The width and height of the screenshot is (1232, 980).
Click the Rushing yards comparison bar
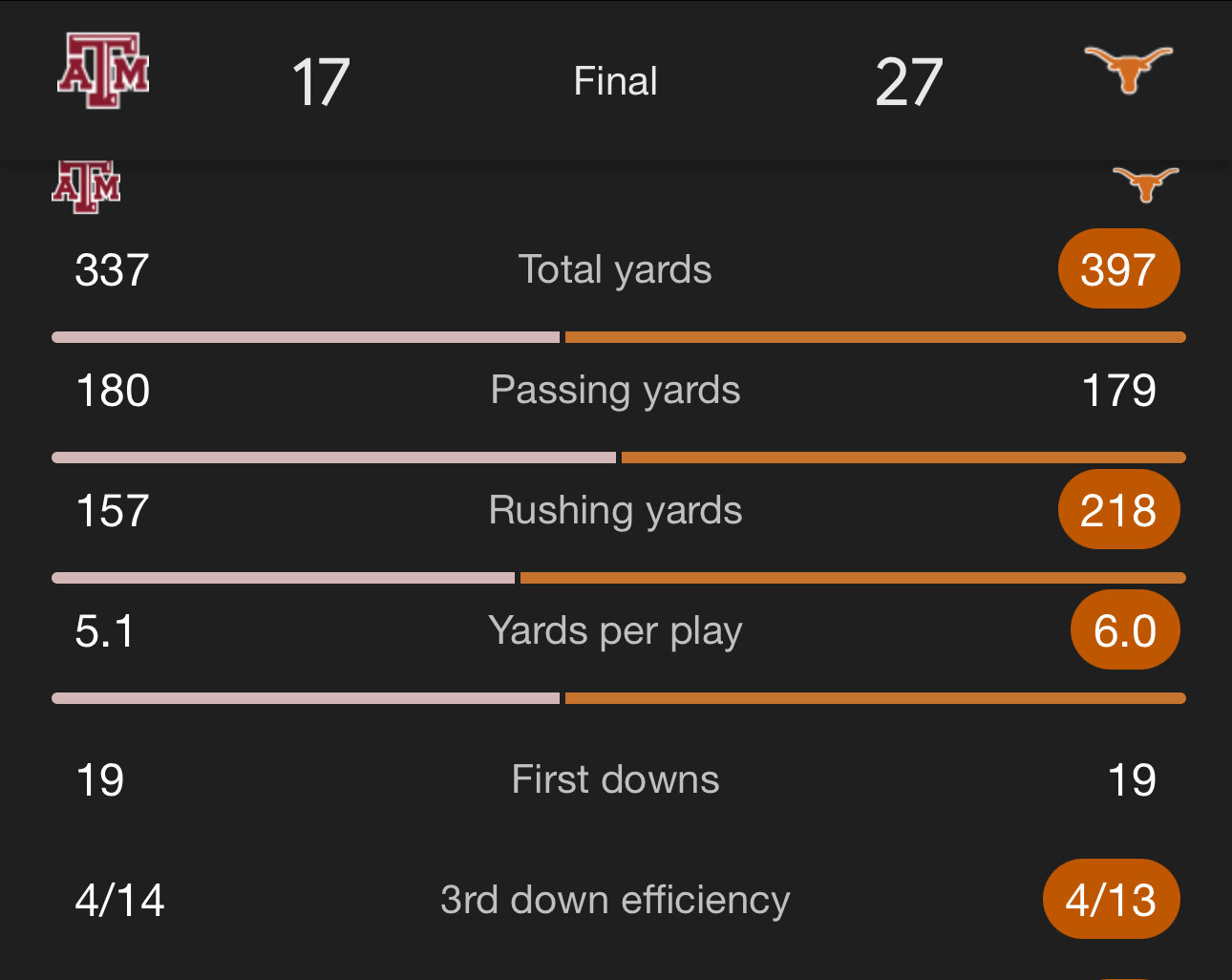pos(618,578)
